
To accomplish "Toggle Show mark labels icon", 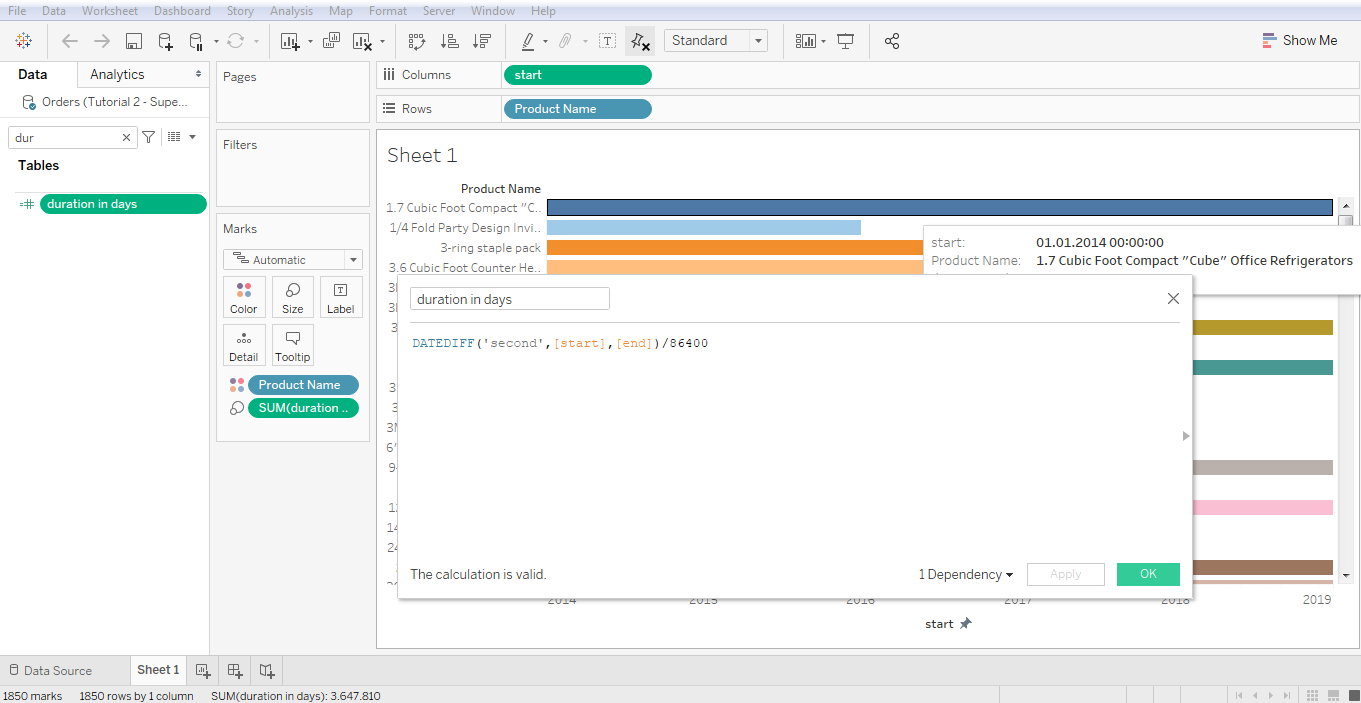I will coord(607,41).
